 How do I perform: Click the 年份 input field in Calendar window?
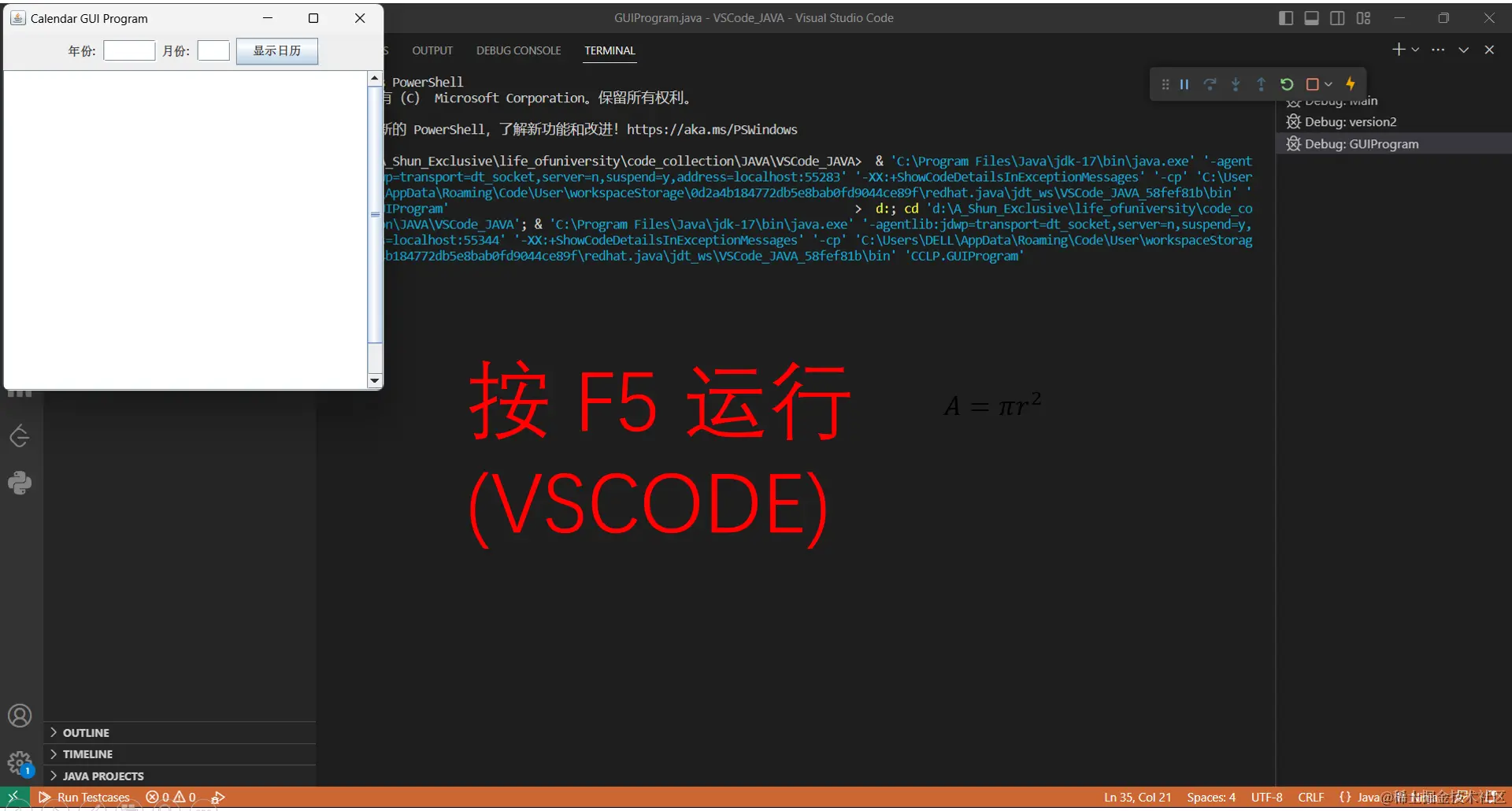(129, 51)
